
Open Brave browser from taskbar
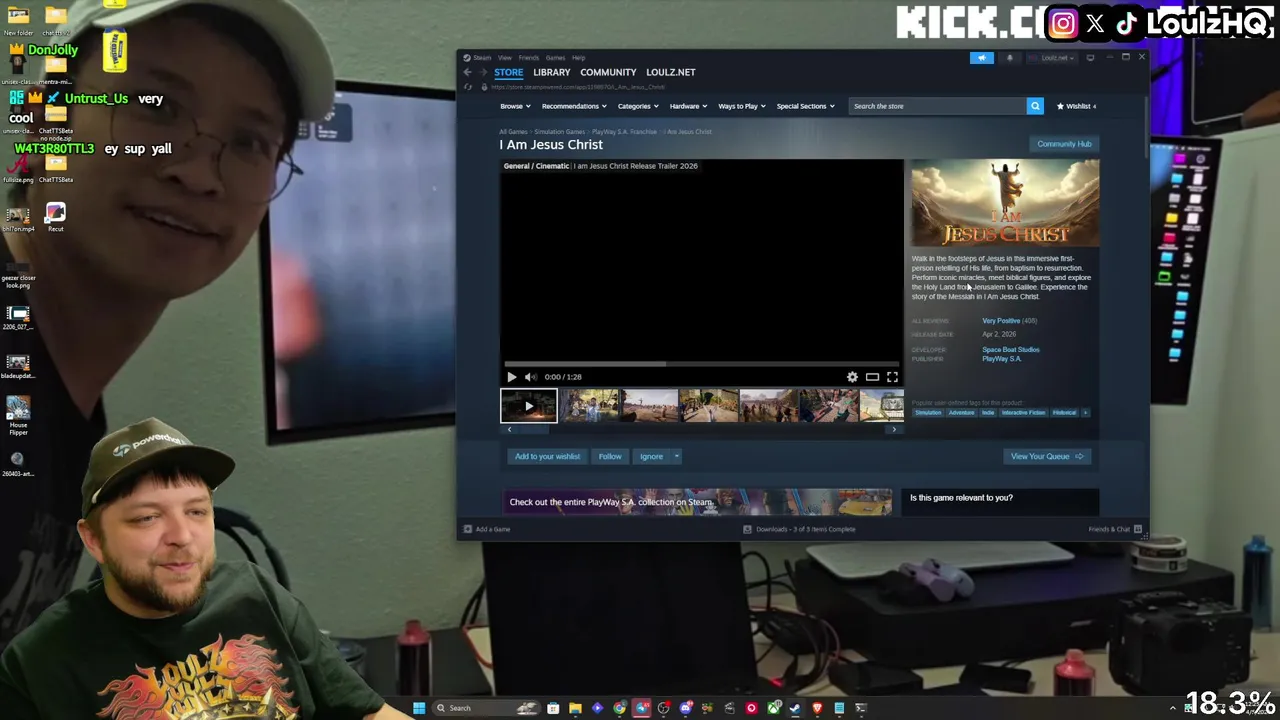pos(817,708)
